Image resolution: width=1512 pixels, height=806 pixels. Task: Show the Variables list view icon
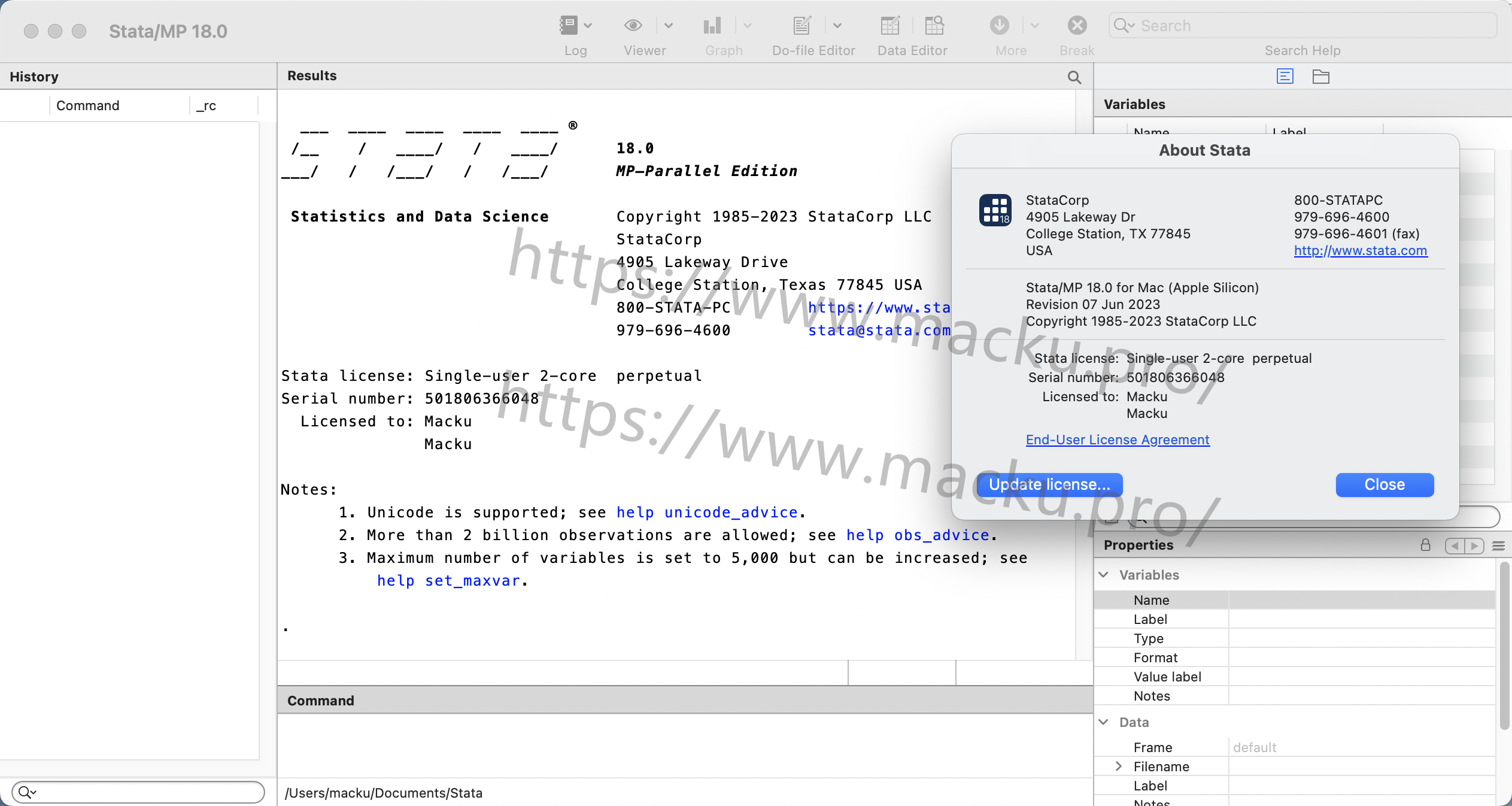click(x=1285, y=76)
